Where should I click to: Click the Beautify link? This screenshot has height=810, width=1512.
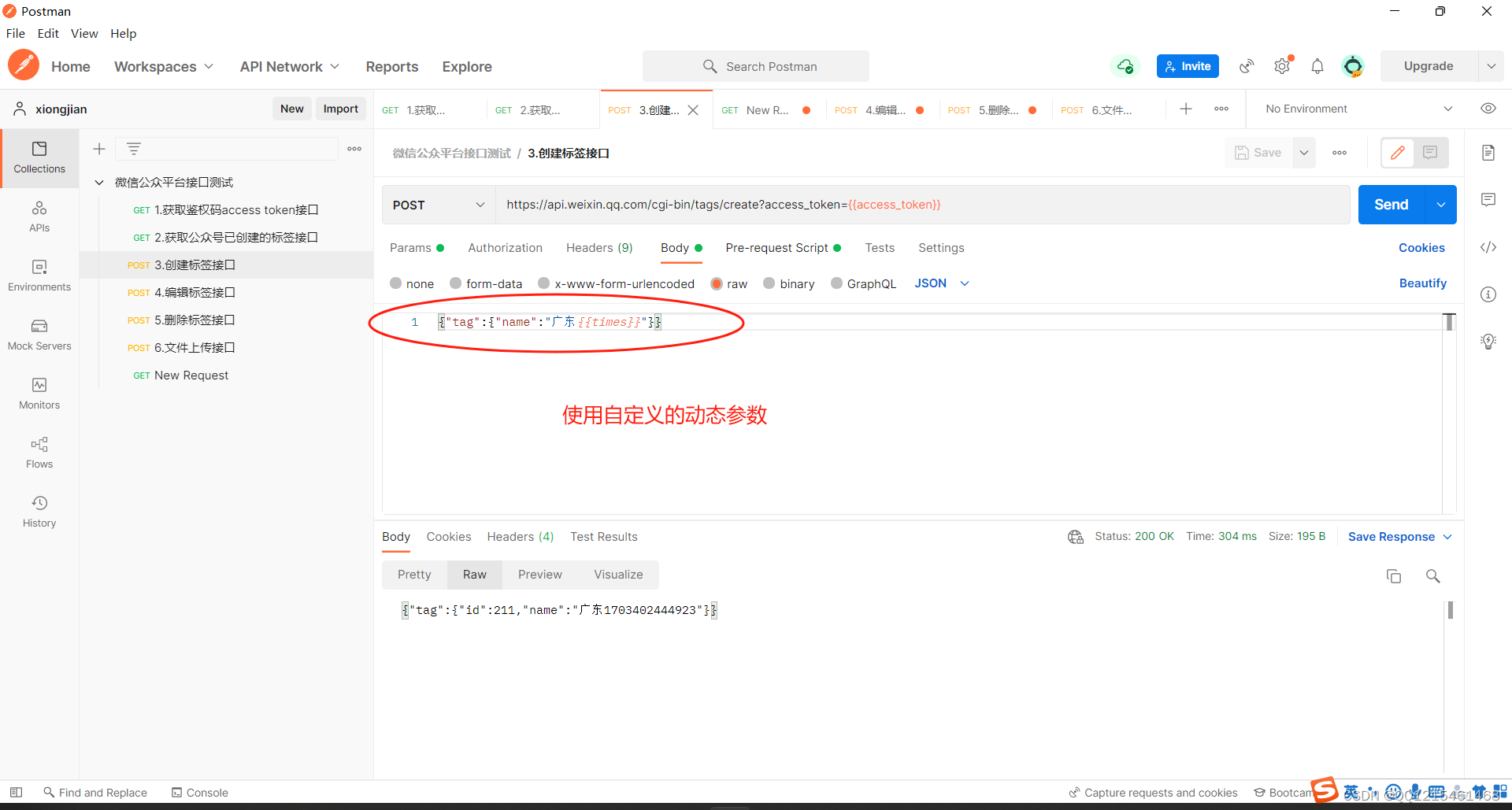tap(1423, 283)
